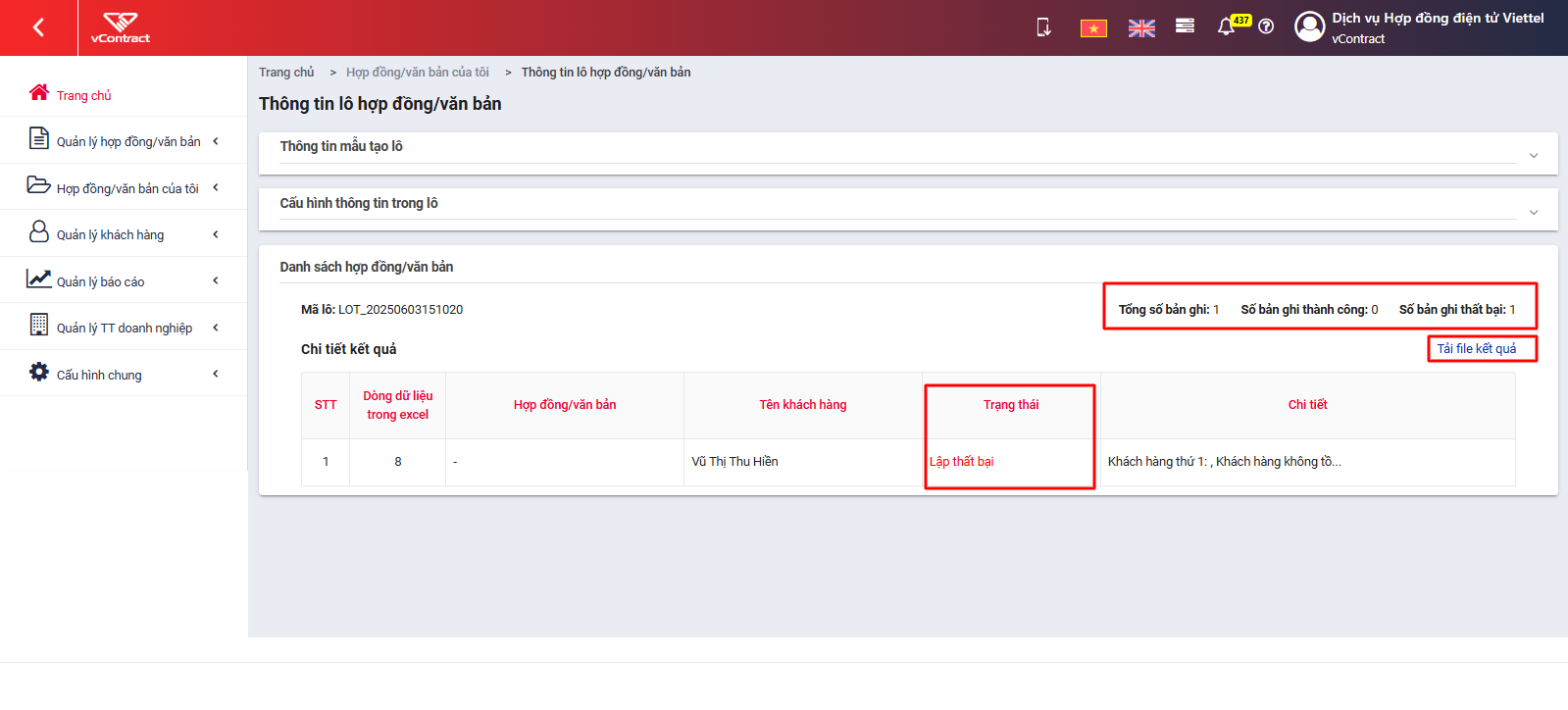Open Quản lý TT doanh nghiệp menu

(124, 327)
